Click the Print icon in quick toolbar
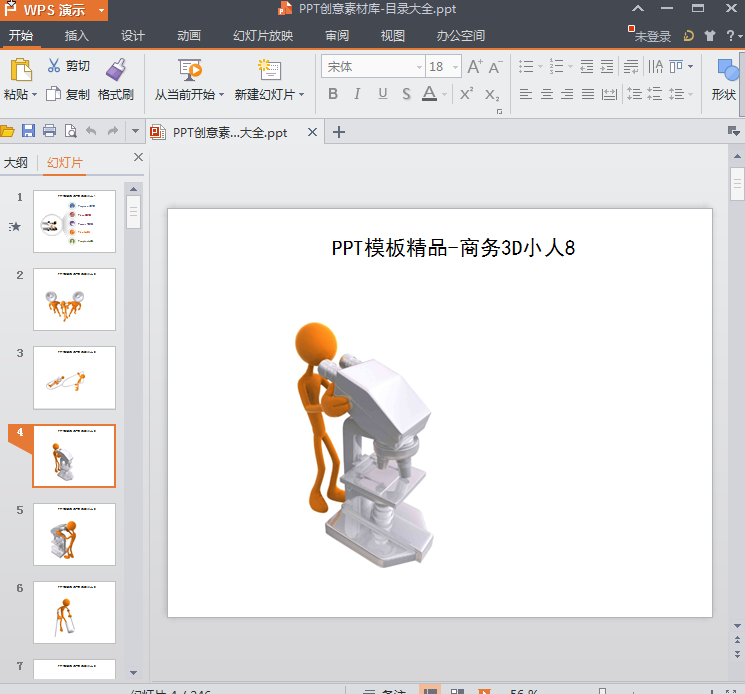The height and width of the screenshot is (694, 745). (x=49, y=131)
